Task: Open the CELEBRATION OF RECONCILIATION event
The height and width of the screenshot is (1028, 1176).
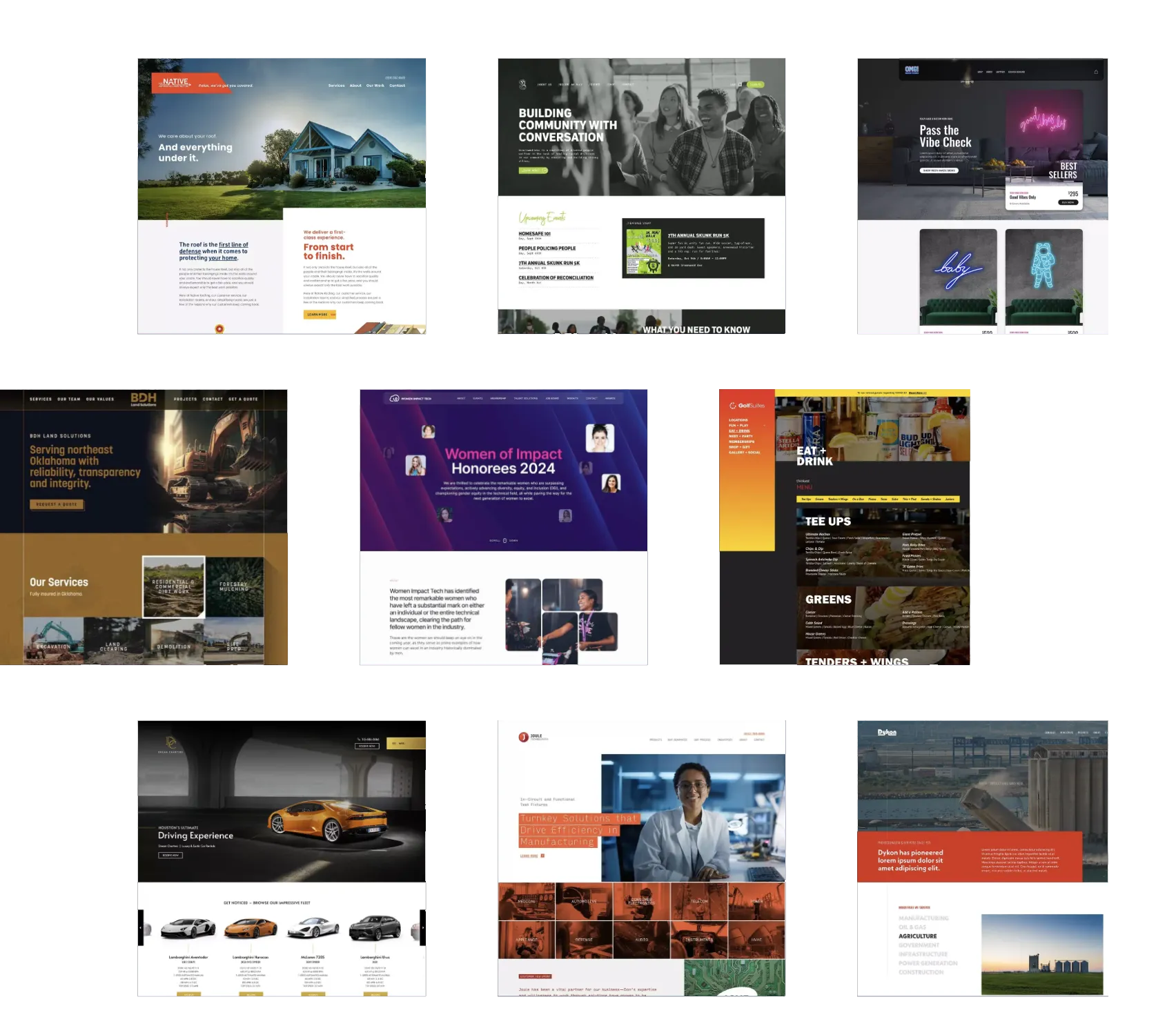Action: click(556, 277)
